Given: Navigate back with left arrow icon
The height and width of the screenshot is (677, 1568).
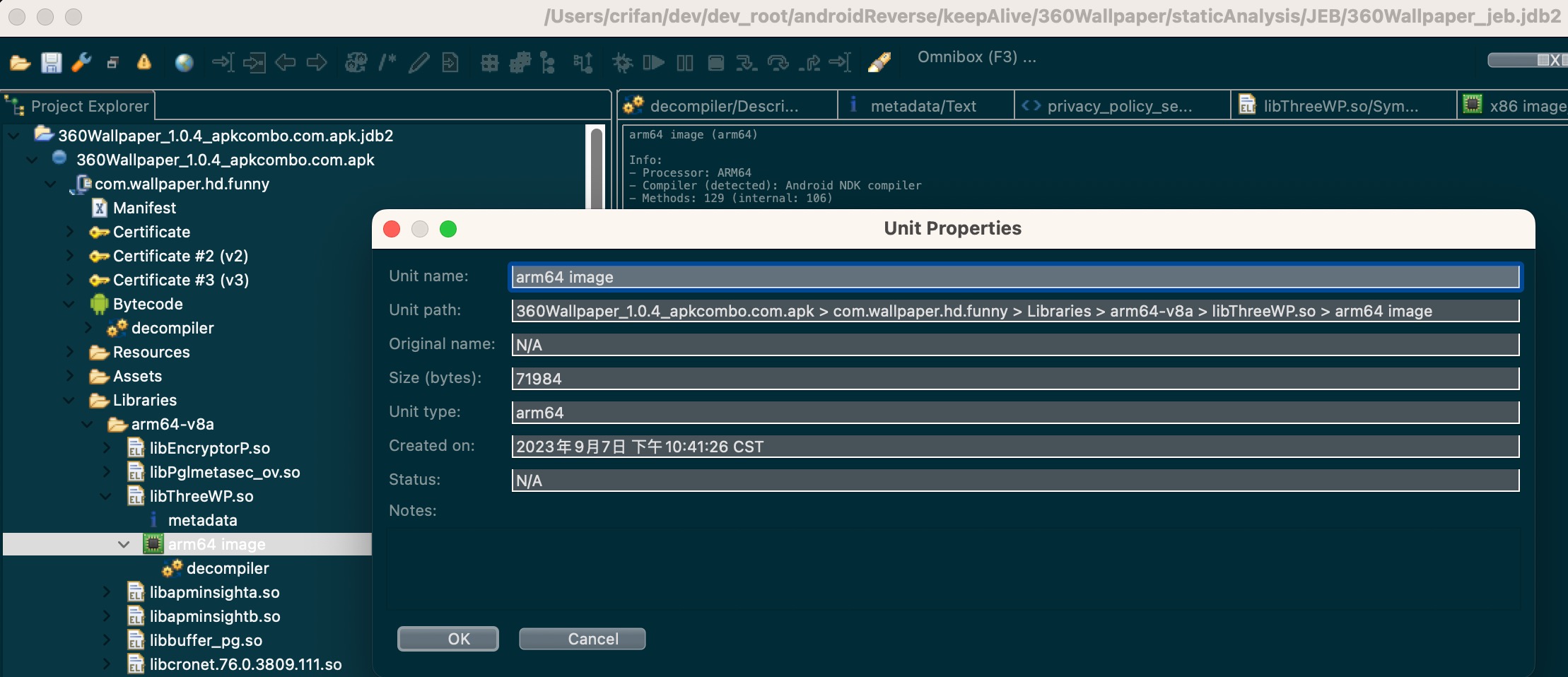Looking at the screenshot, I should coord(285,63).
